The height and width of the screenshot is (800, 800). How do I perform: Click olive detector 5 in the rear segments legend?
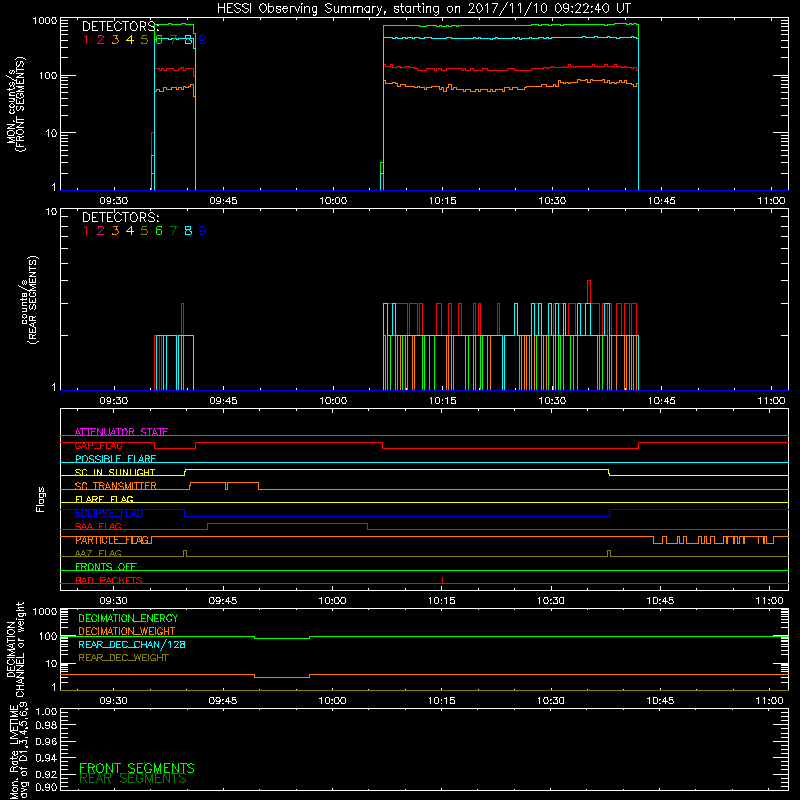click(x=144, y=231)
